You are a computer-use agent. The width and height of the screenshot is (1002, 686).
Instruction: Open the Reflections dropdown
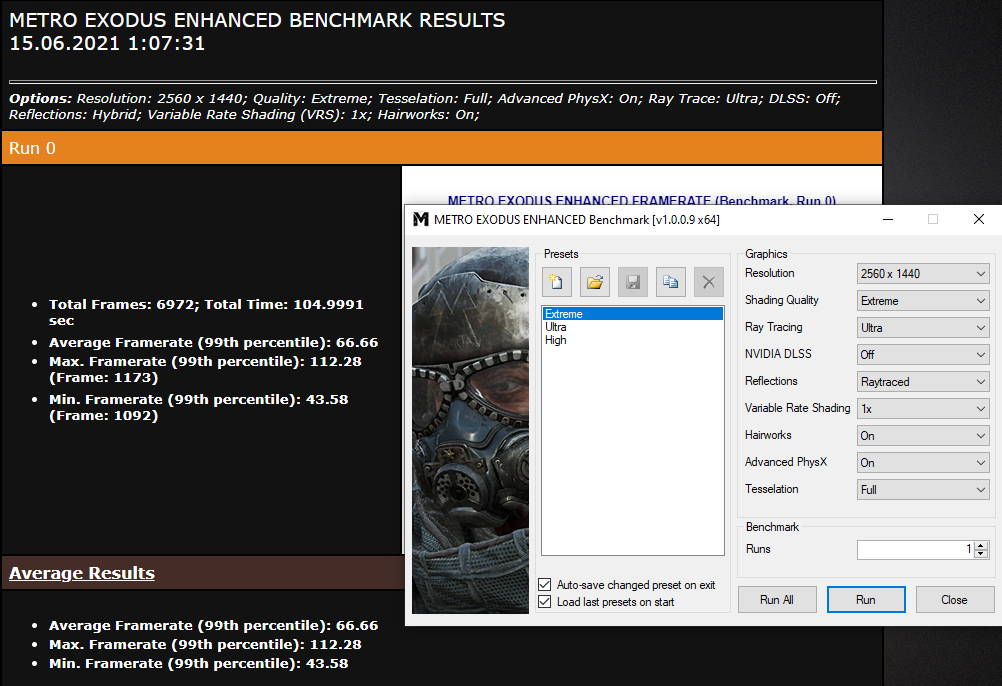[923, 382]
